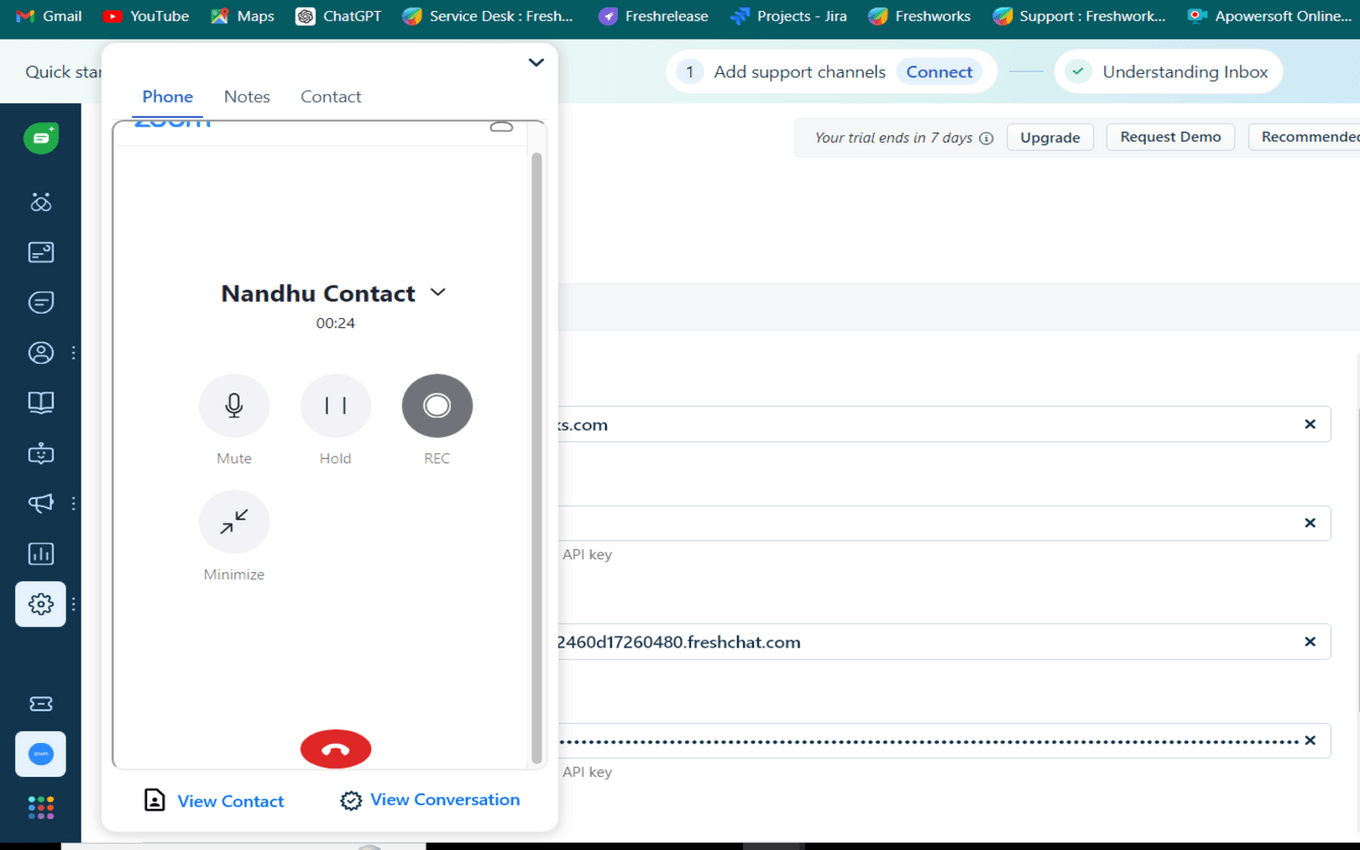Open campaigns megaphone icon in sidebar
This screenshot has height=850, width=1360.
[x=41, y=503]
